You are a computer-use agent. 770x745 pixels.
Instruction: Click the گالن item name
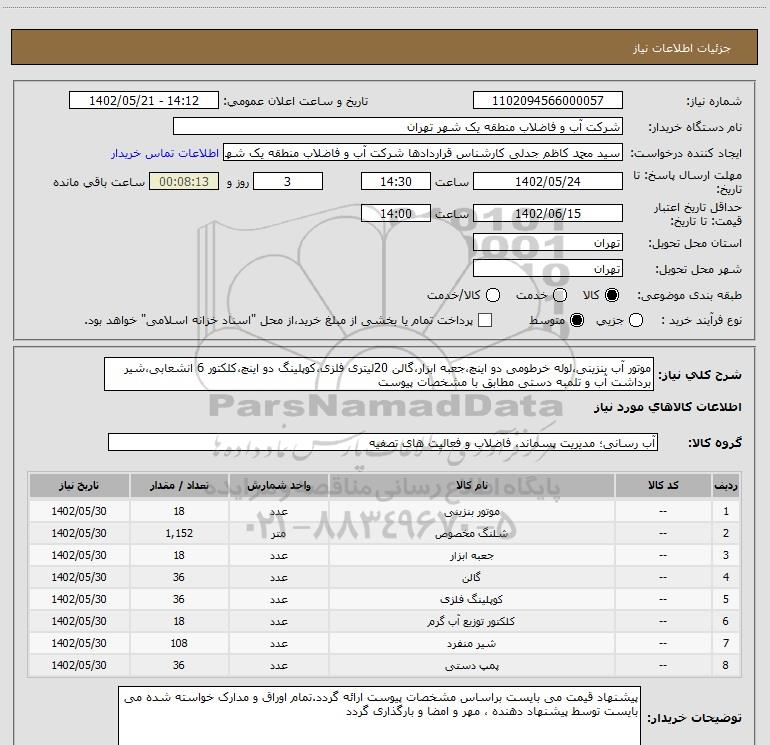coord(471,578)
